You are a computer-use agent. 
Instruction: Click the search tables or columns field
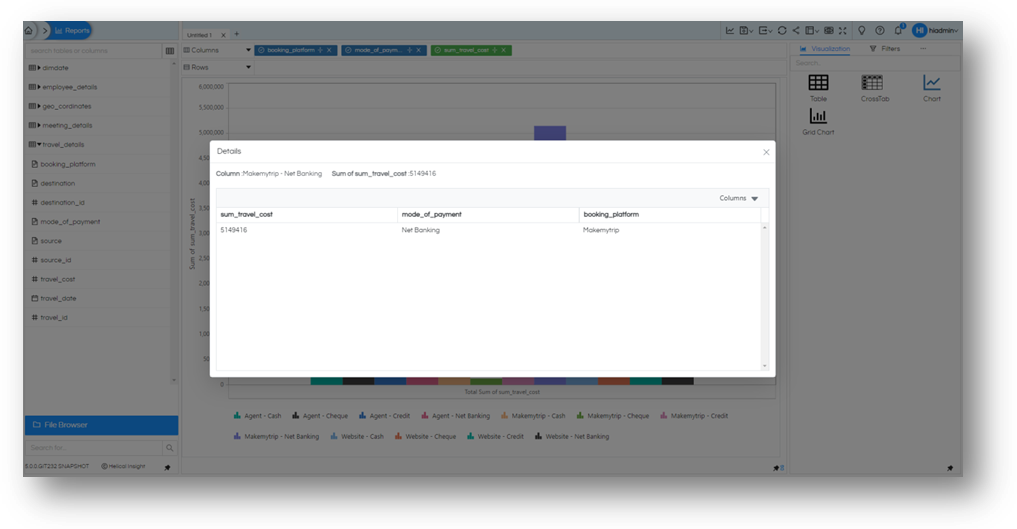[93, 51]
